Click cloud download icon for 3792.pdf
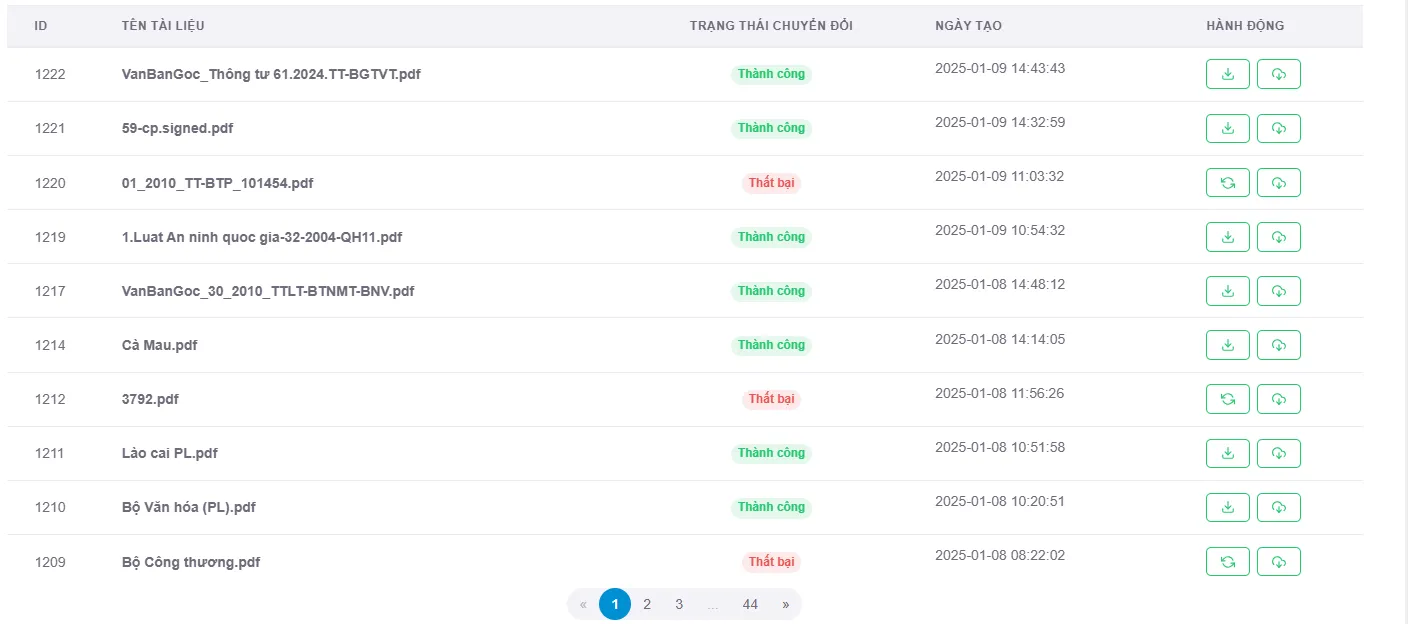The image size is (1408, 624). click(x=1278, y=399)
